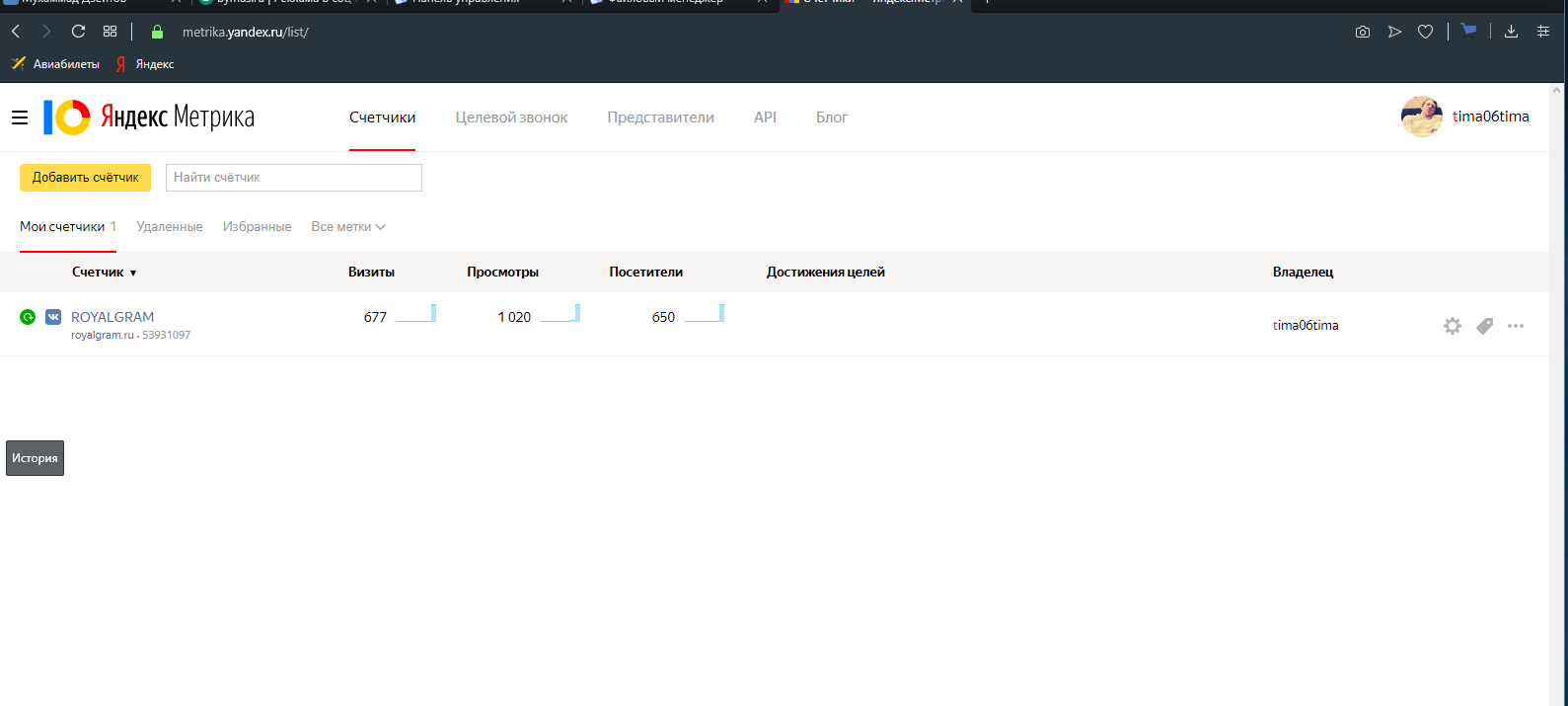Viewport: 1568px width, 706px height.
Task: Switch to the Избранные tab
Action: 257,227
